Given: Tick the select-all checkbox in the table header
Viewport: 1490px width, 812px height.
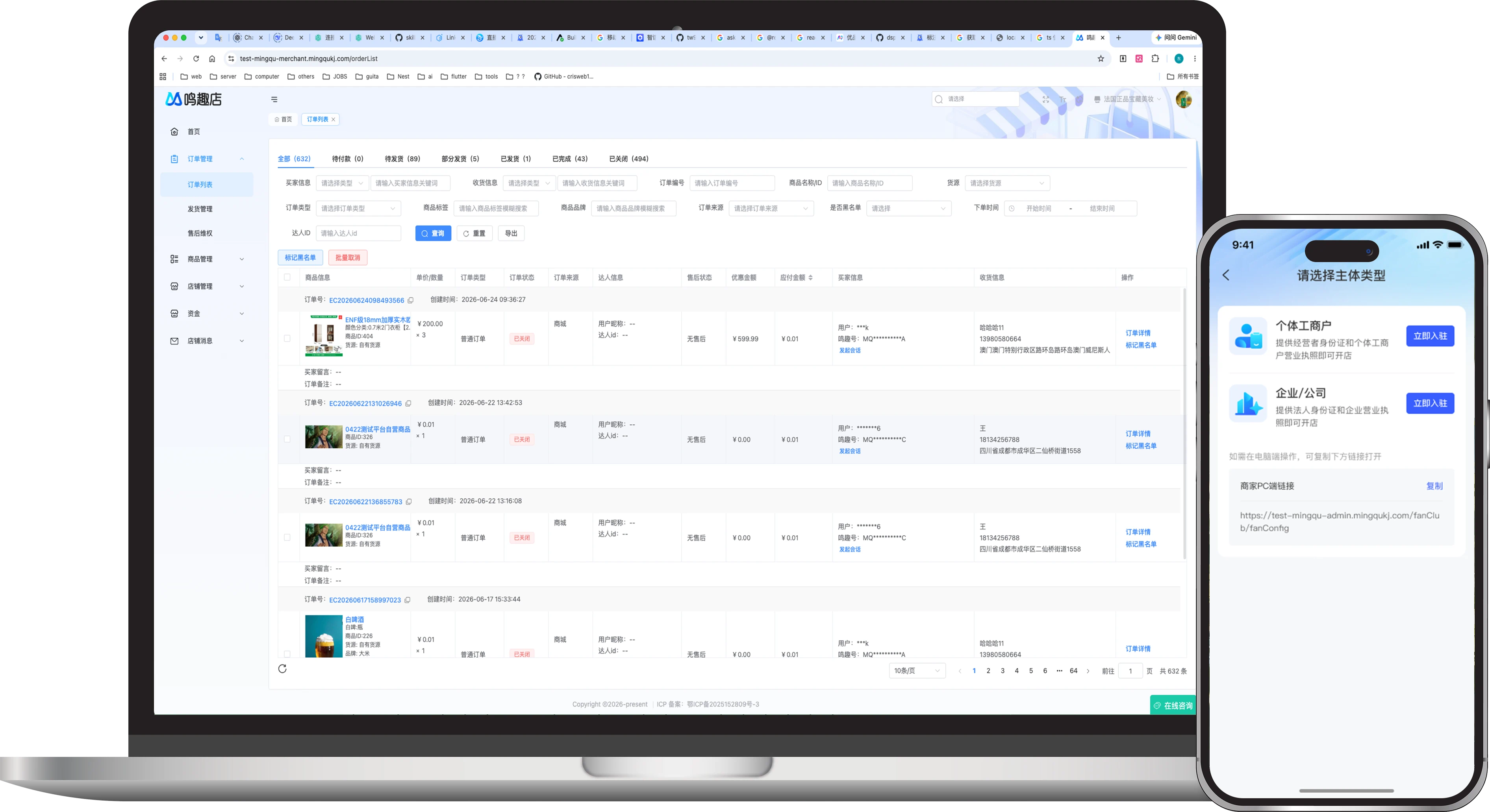Looking at the screenshot, I should (287, 277).
